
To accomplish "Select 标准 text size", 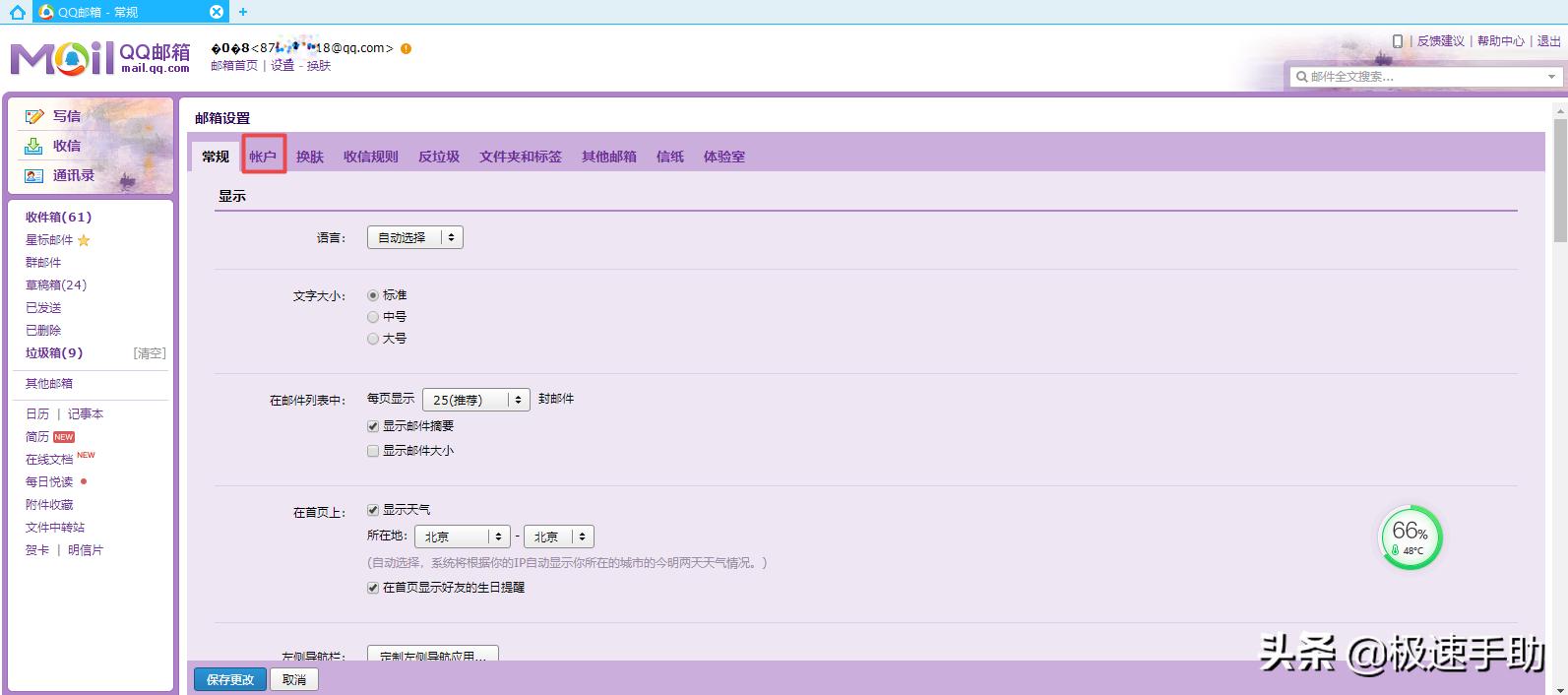I will click(373, 295).
